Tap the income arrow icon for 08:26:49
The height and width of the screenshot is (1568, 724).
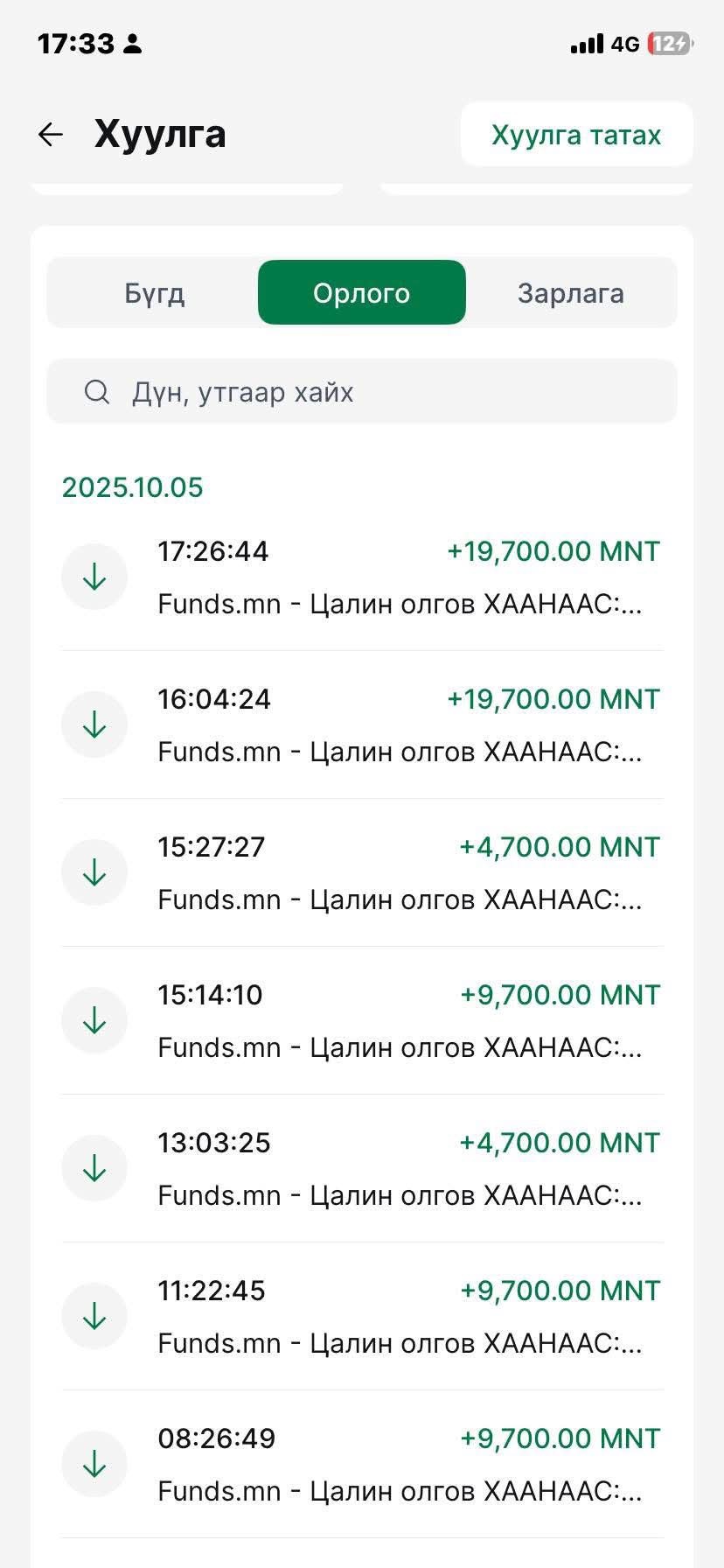(94, 1464)
